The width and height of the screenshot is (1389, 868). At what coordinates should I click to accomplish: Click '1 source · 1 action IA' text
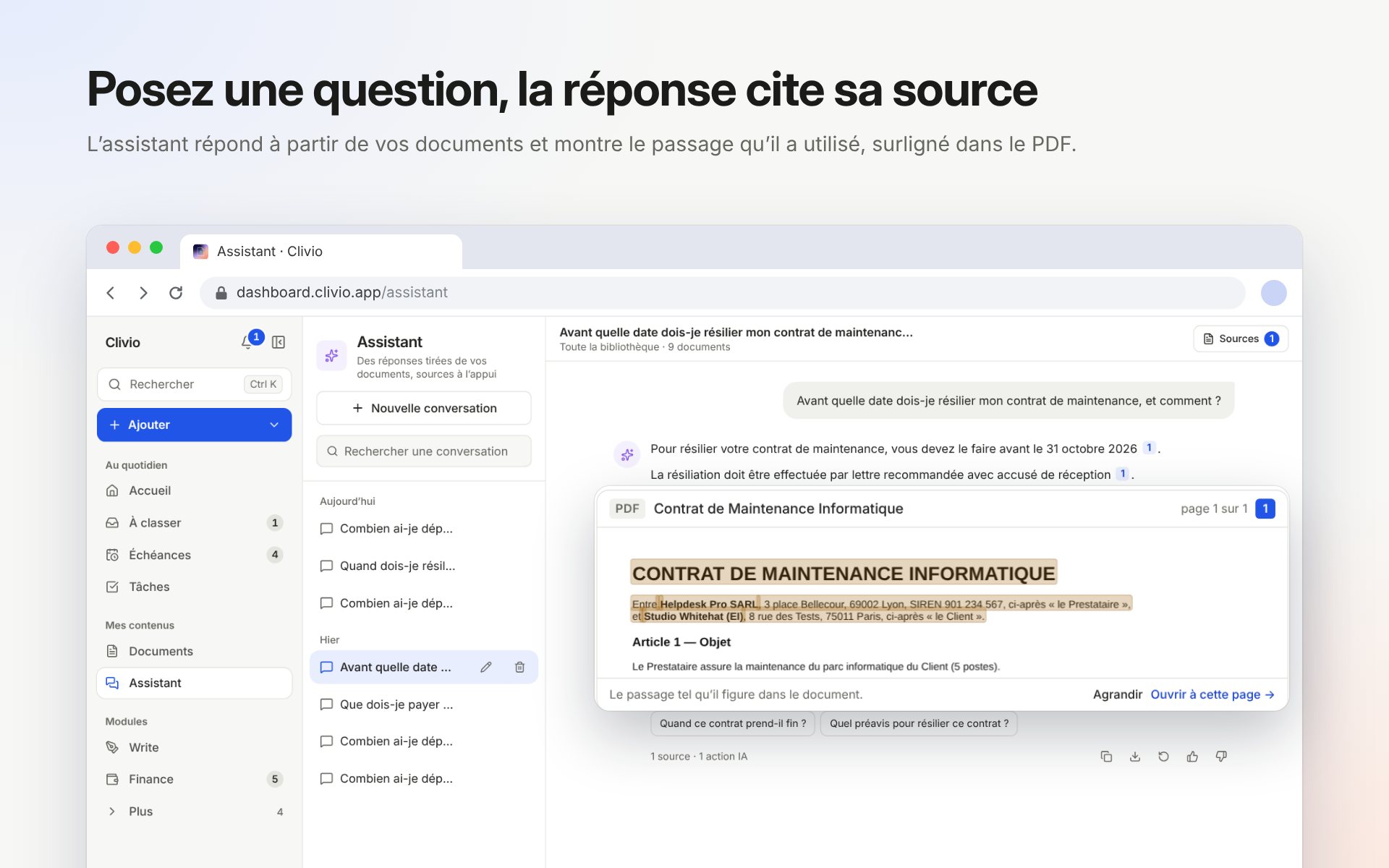(x=699, y=757)
